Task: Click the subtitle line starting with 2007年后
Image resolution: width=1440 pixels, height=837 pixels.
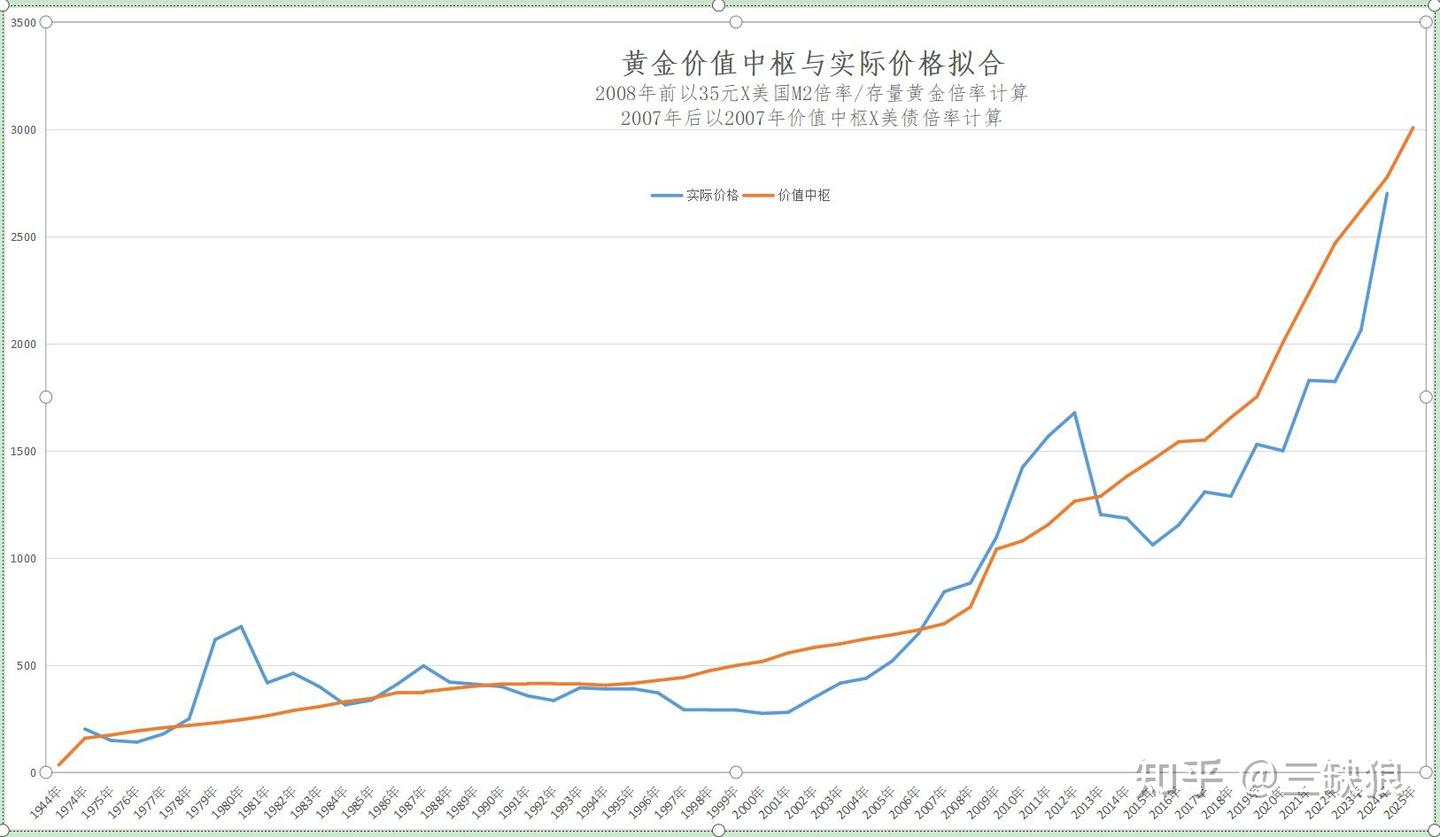Action: click(x=812, y=117)
